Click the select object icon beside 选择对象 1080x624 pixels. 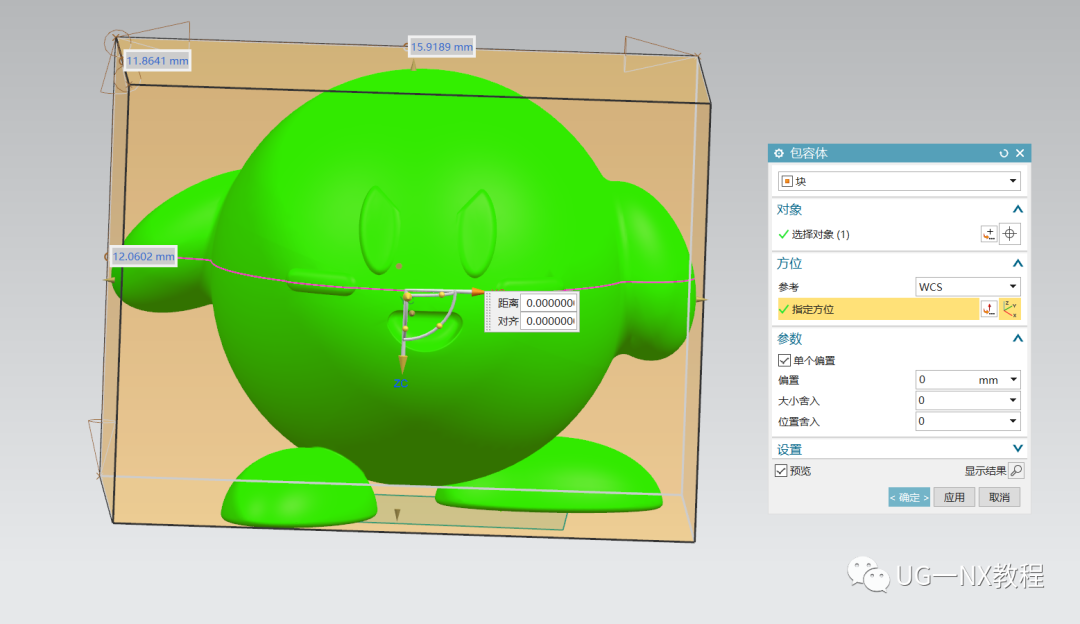tap(989, 234)
